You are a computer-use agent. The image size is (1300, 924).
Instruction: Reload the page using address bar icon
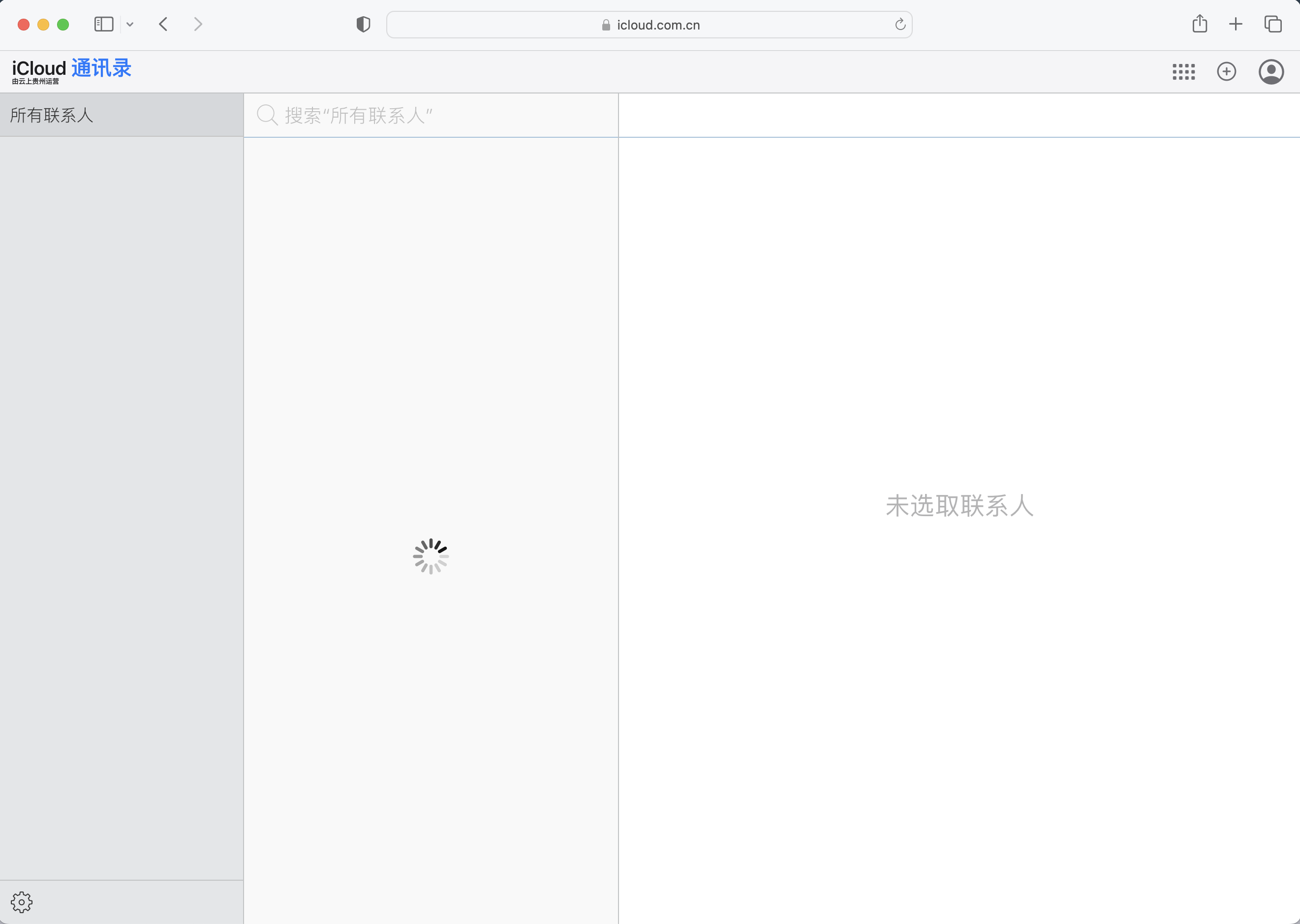[x=899, y=25]
